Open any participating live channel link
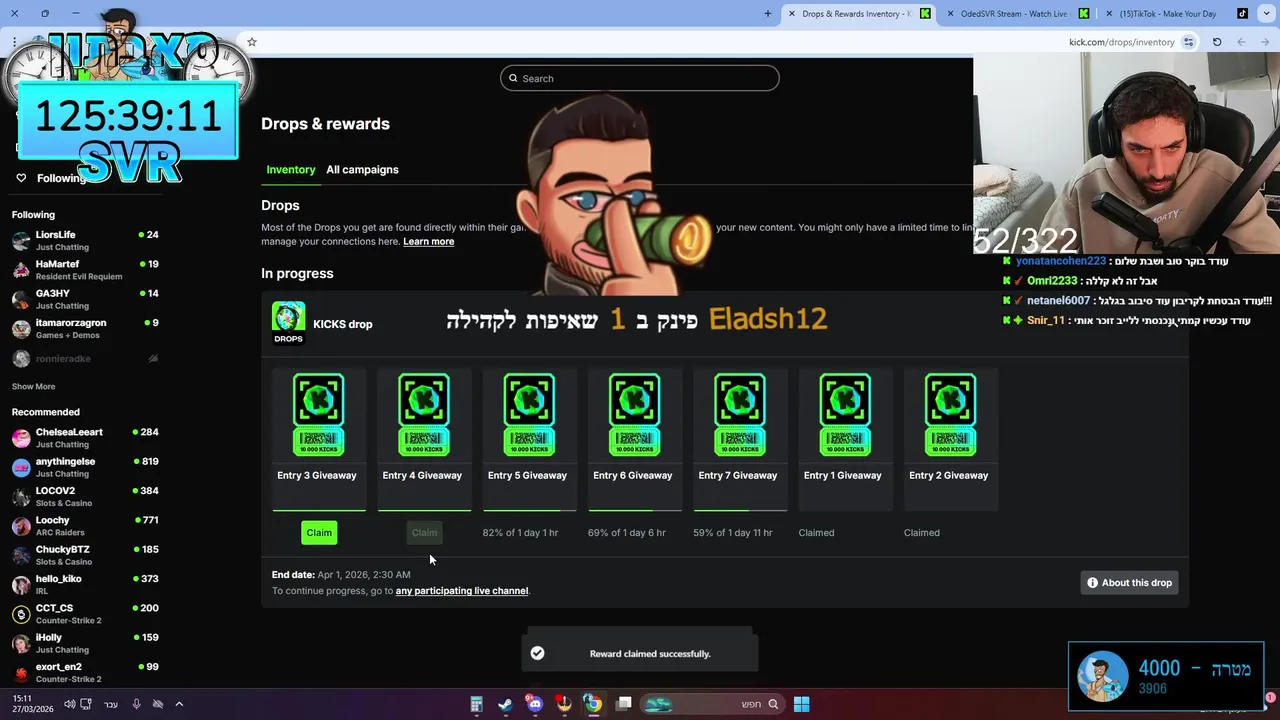Image resolution: width=1280 pixels, height=720 pixels. pyautogui.click(x=461, y=591)
